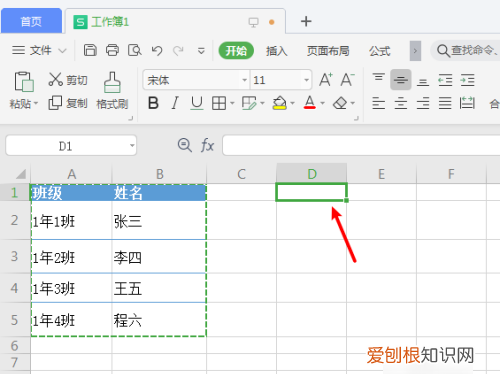This screenshot has width=500, height=374.
Task: Decrease indent icon
Action: point(445,80)
